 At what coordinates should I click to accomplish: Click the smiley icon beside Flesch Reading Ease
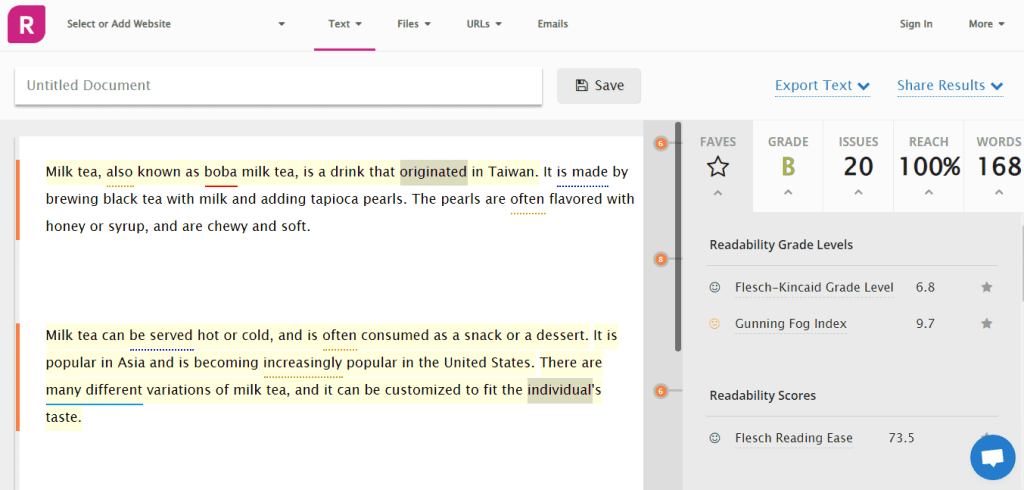tap(715, 438)
